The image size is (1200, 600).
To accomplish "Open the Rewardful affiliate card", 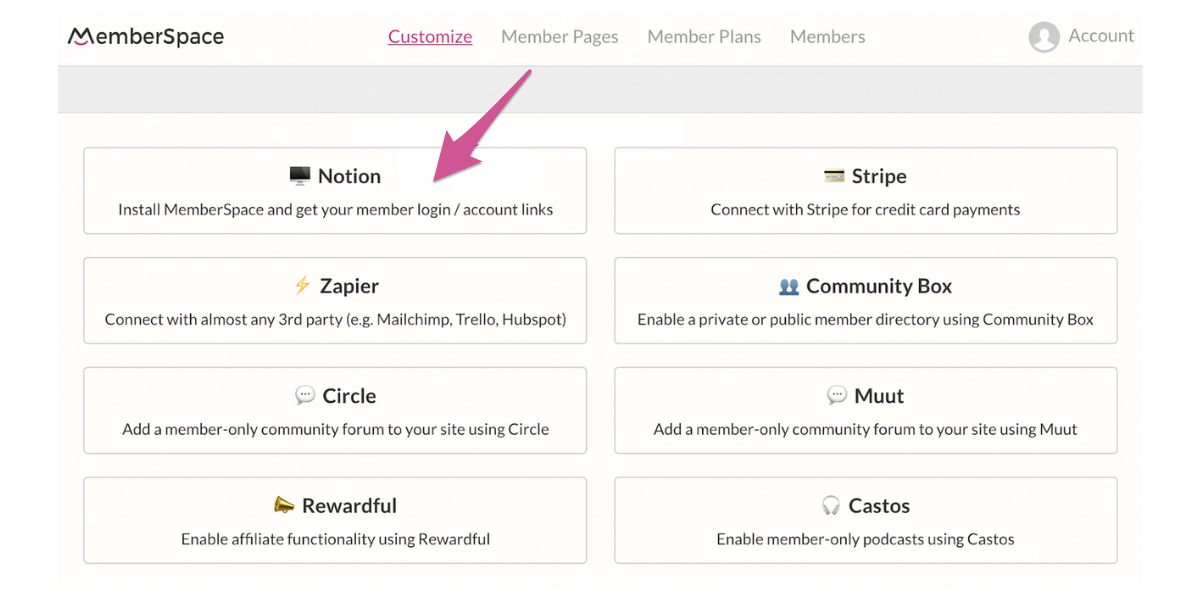I will click(335, 521).
